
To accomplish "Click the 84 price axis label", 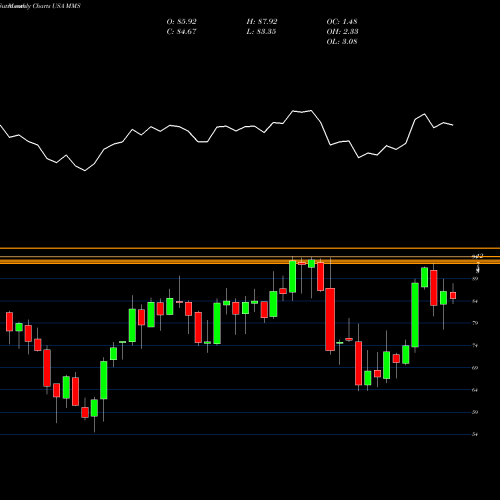I will click(x=475, y=301).
